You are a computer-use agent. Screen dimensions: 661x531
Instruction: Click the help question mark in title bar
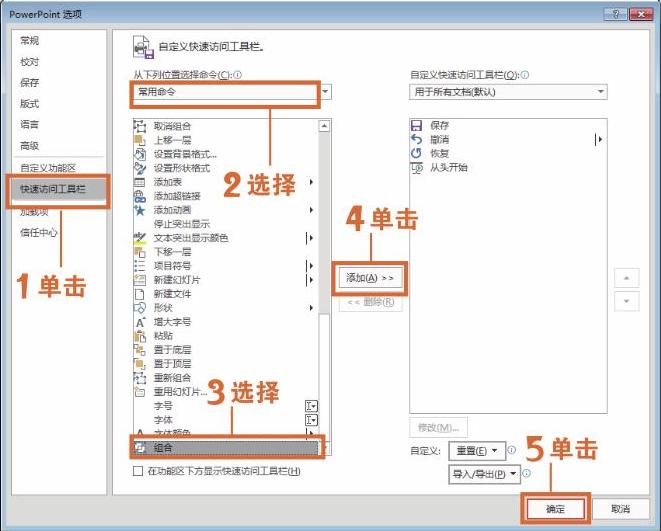616,14
